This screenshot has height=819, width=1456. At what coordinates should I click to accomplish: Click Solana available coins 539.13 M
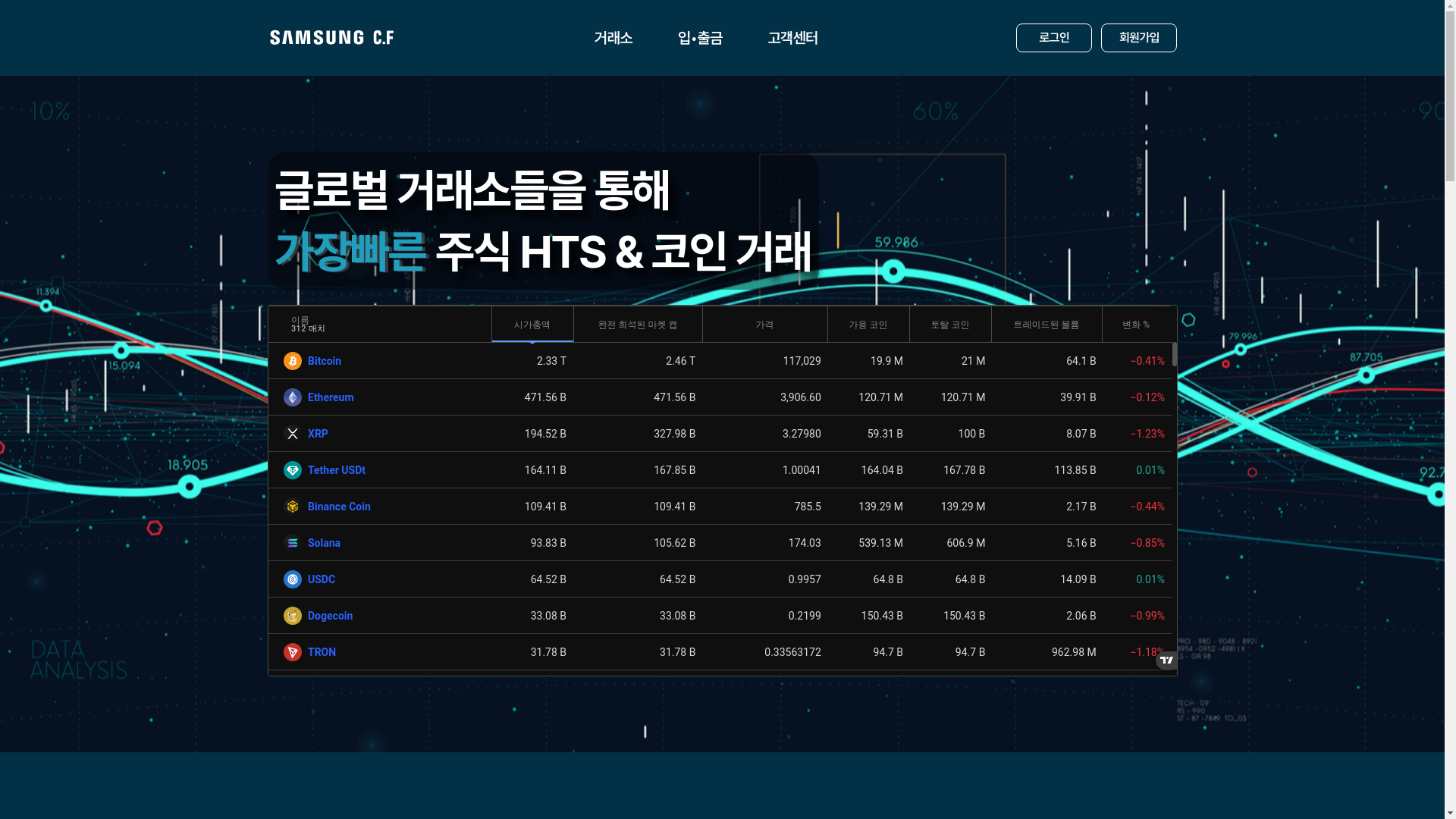click(x=880, y=543)
